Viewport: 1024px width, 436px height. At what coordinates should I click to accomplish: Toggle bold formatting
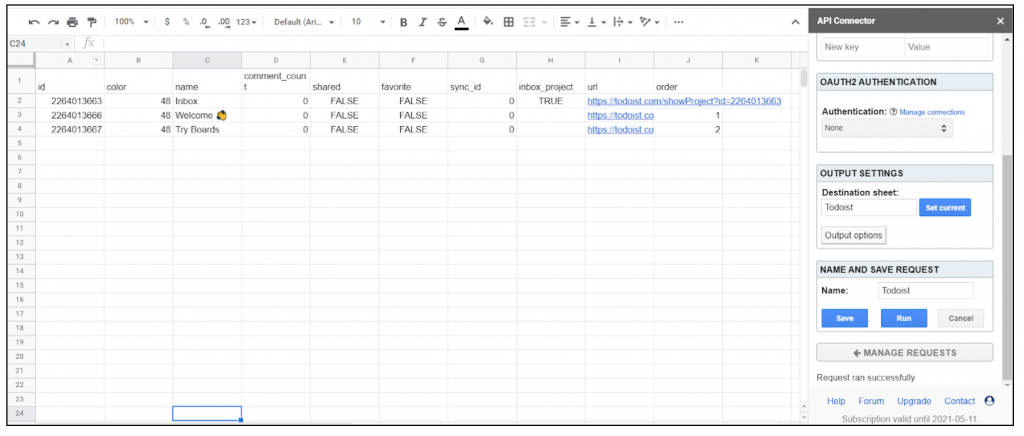pos(404,22)
